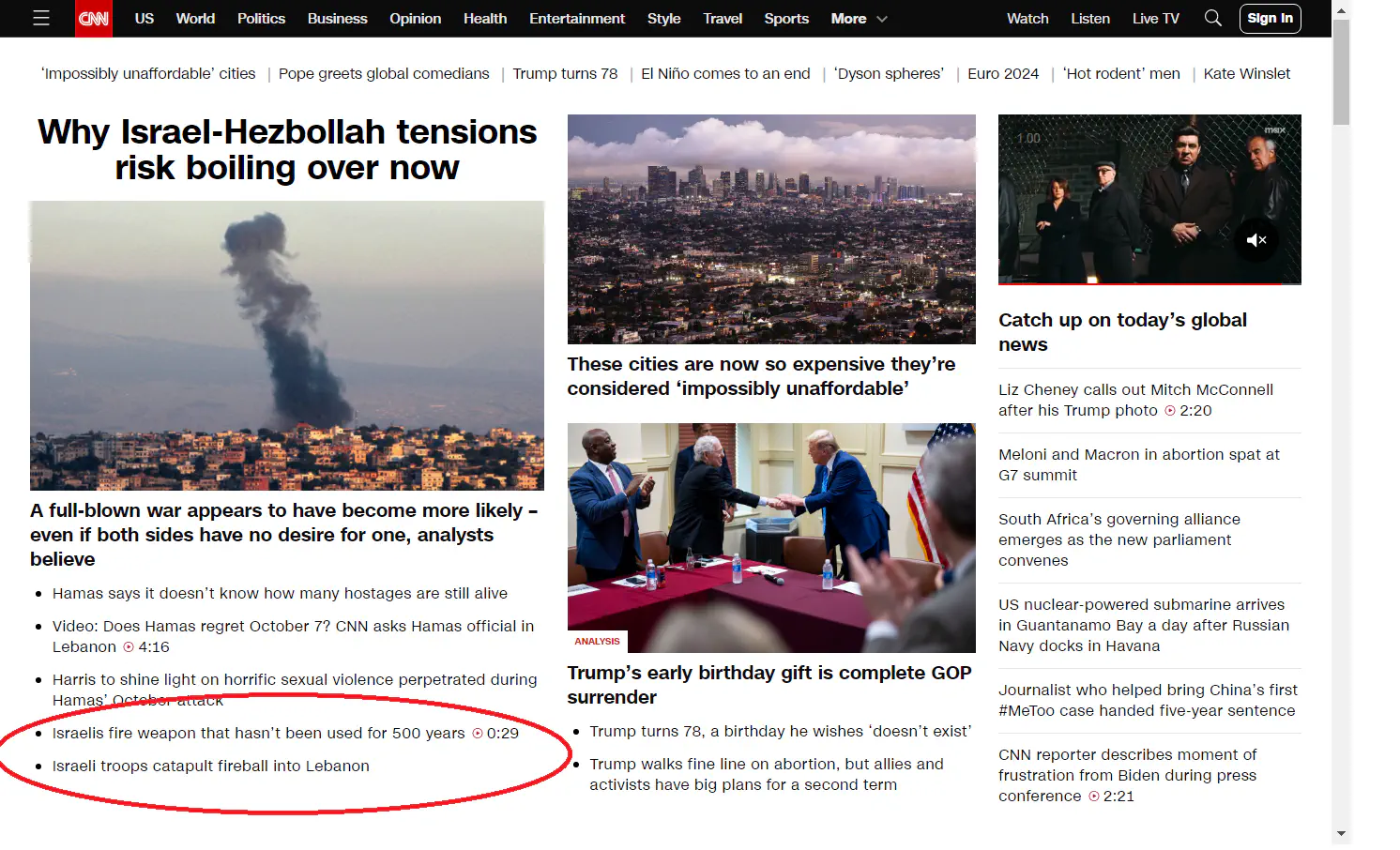Open the hamburger menu icon
Image resolution: width=1400 pixels, height=850 pixels.
click(x=40, y=19)
